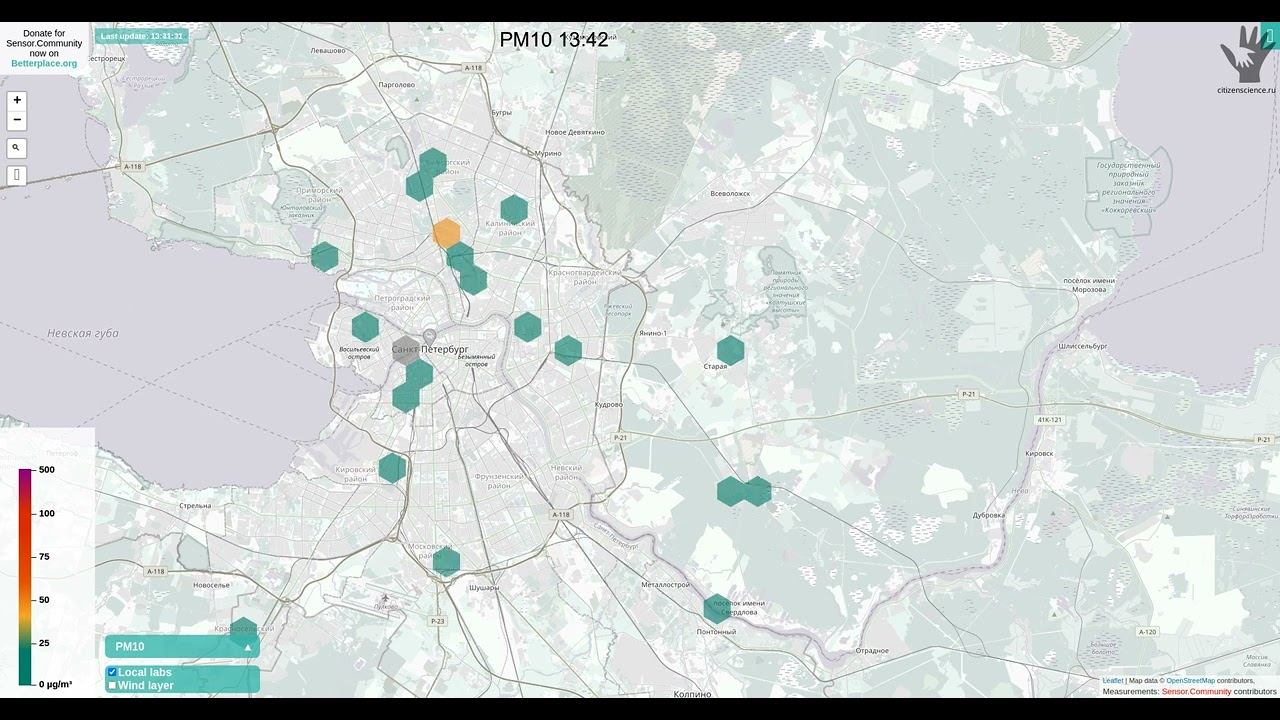Open the map search magnifier button
This screenshot has width=1280, height=720.
click(x=17, y=148)
